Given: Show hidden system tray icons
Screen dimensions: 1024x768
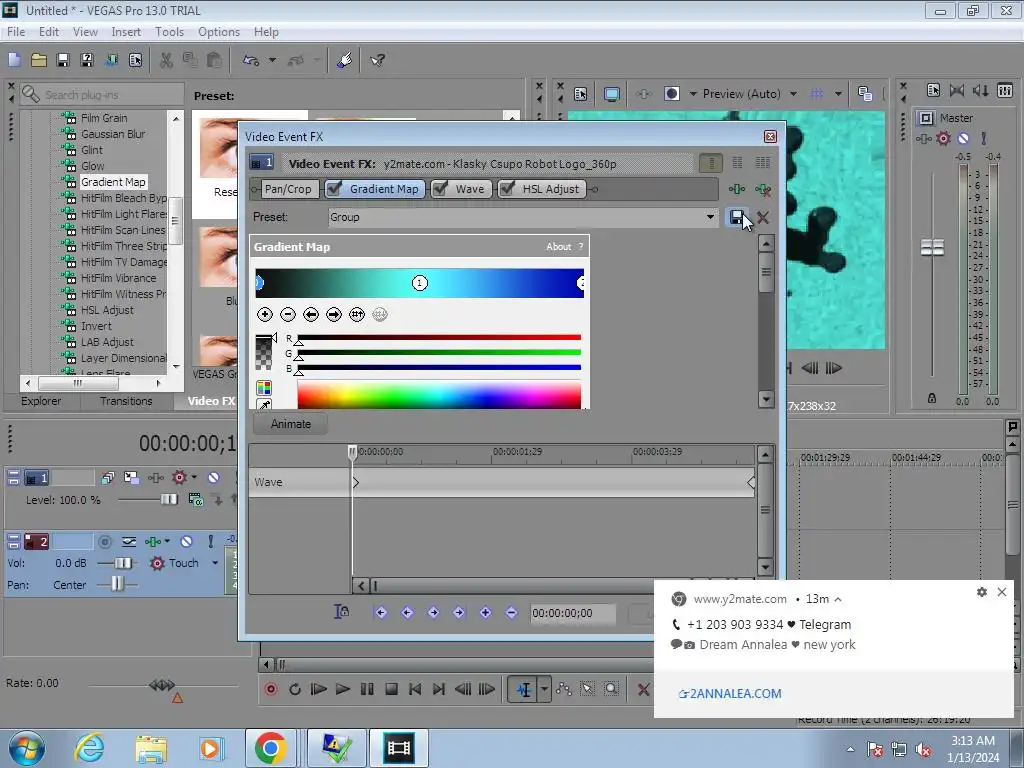Looking at the screenshot, I should click(x=850, y=749).
